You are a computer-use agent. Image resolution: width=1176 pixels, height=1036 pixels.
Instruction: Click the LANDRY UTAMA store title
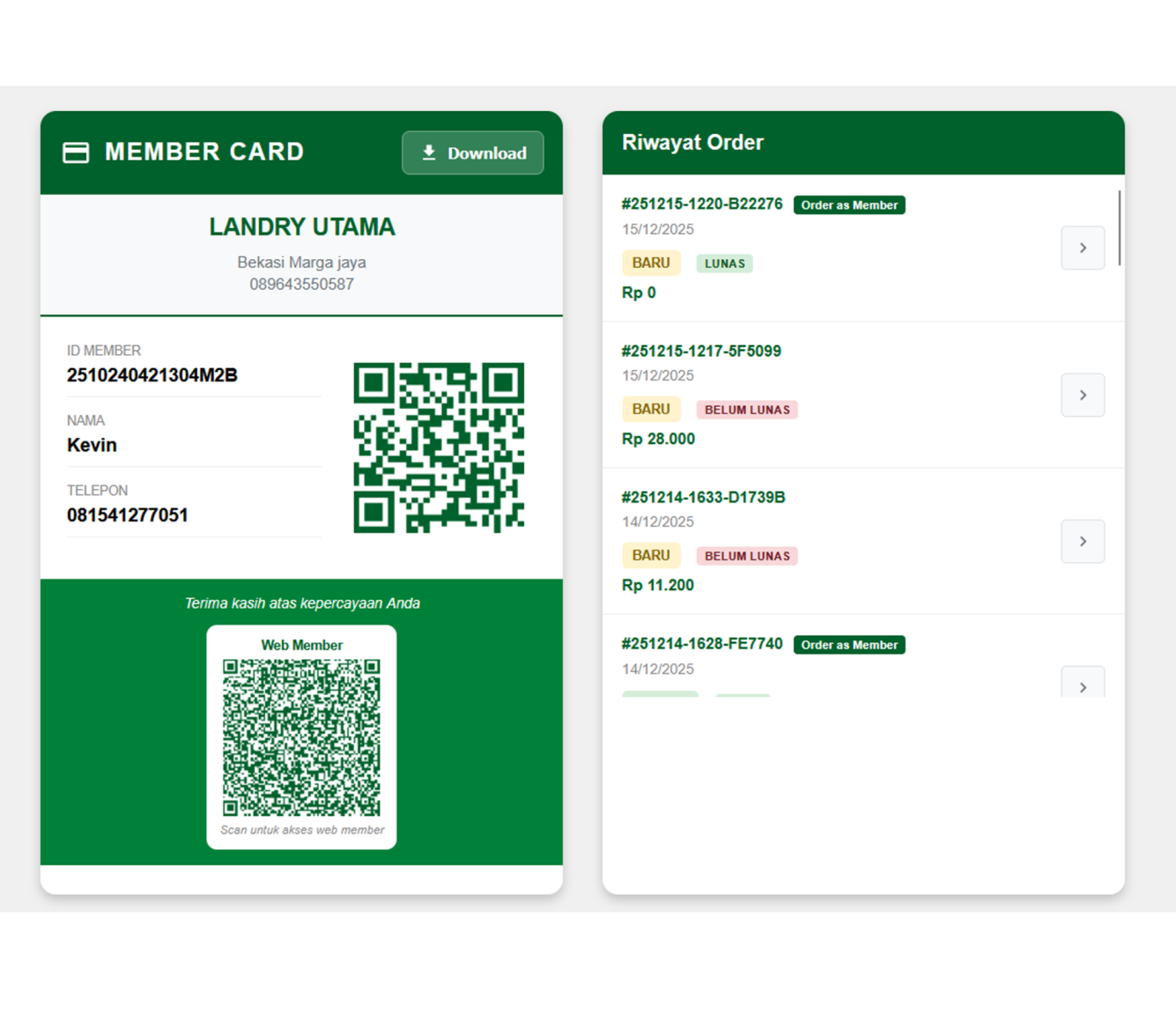[x=301, y=227]
